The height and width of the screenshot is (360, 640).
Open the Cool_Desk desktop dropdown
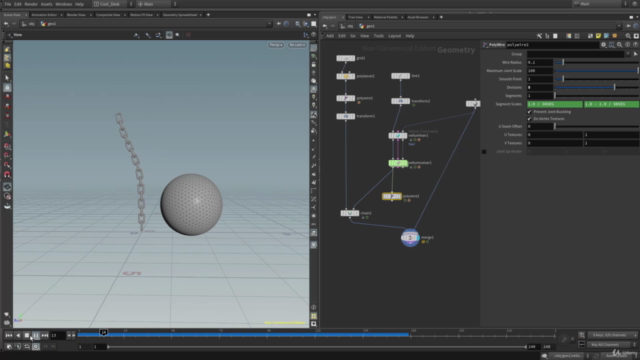click(x=110, y=4)
